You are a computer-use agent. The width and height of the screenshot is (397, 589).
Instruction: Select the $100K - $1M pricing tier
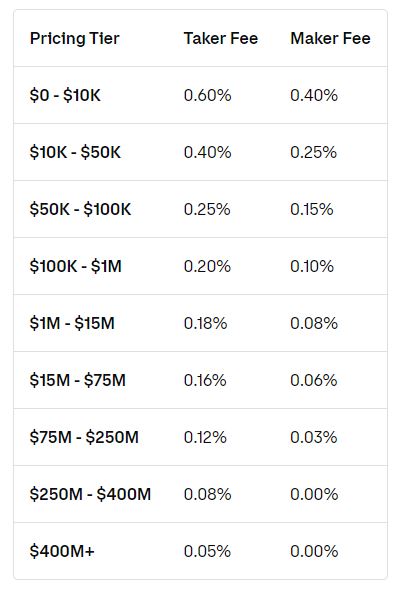[x=75, y=267]
